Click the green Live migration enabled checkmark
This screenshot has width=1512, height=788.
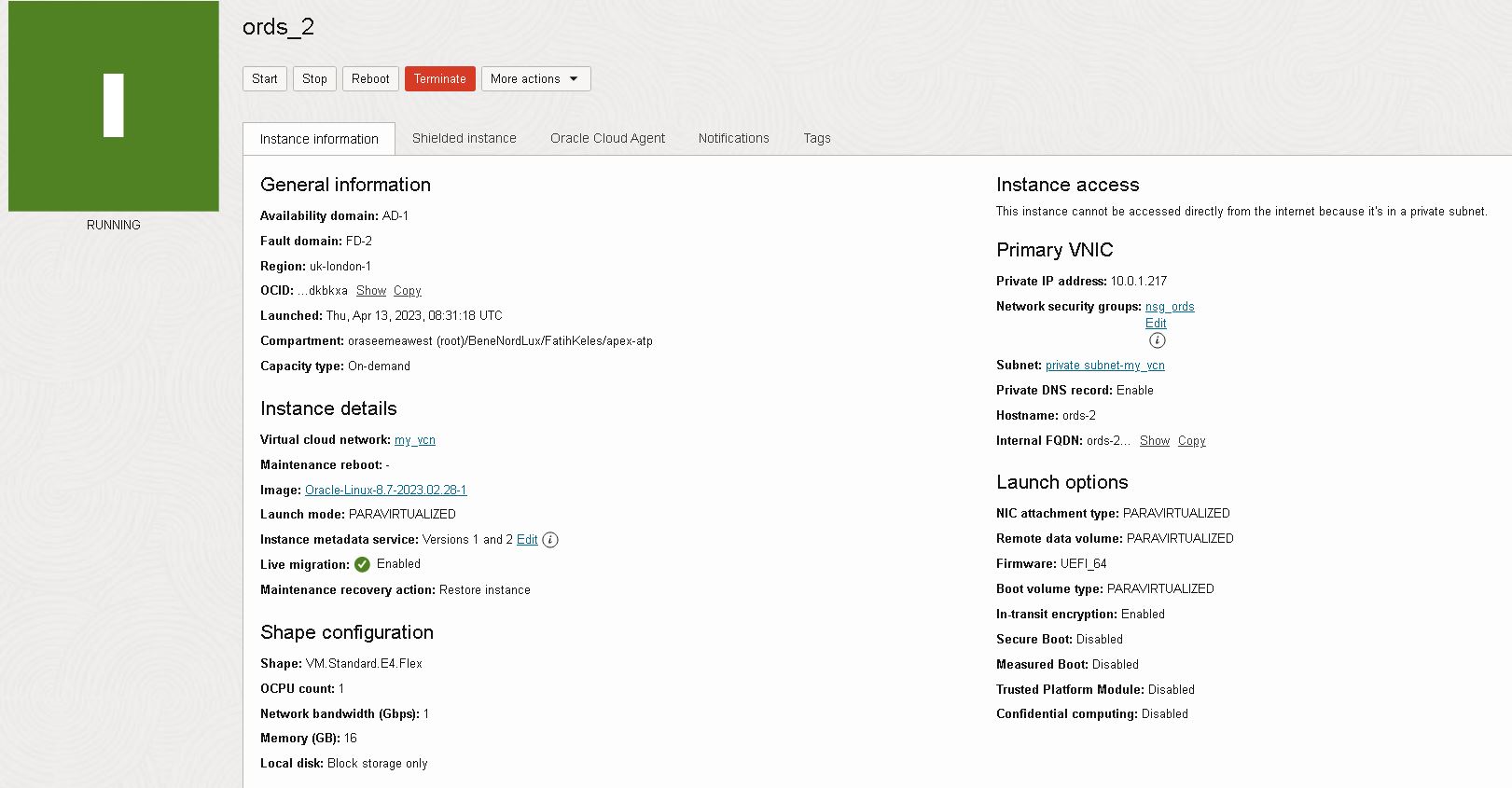(x=362, y=564)
